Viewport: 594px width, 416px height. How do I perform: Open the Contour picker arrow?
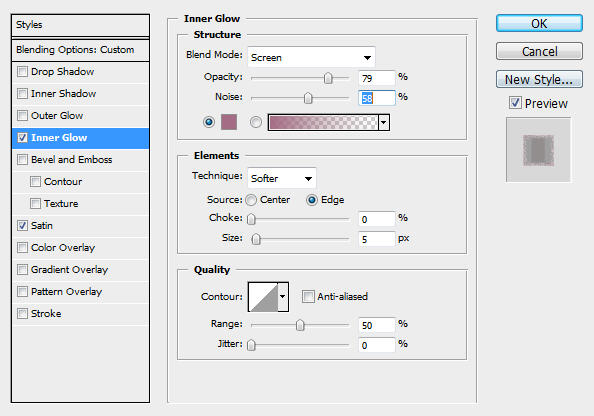point(283,297)
